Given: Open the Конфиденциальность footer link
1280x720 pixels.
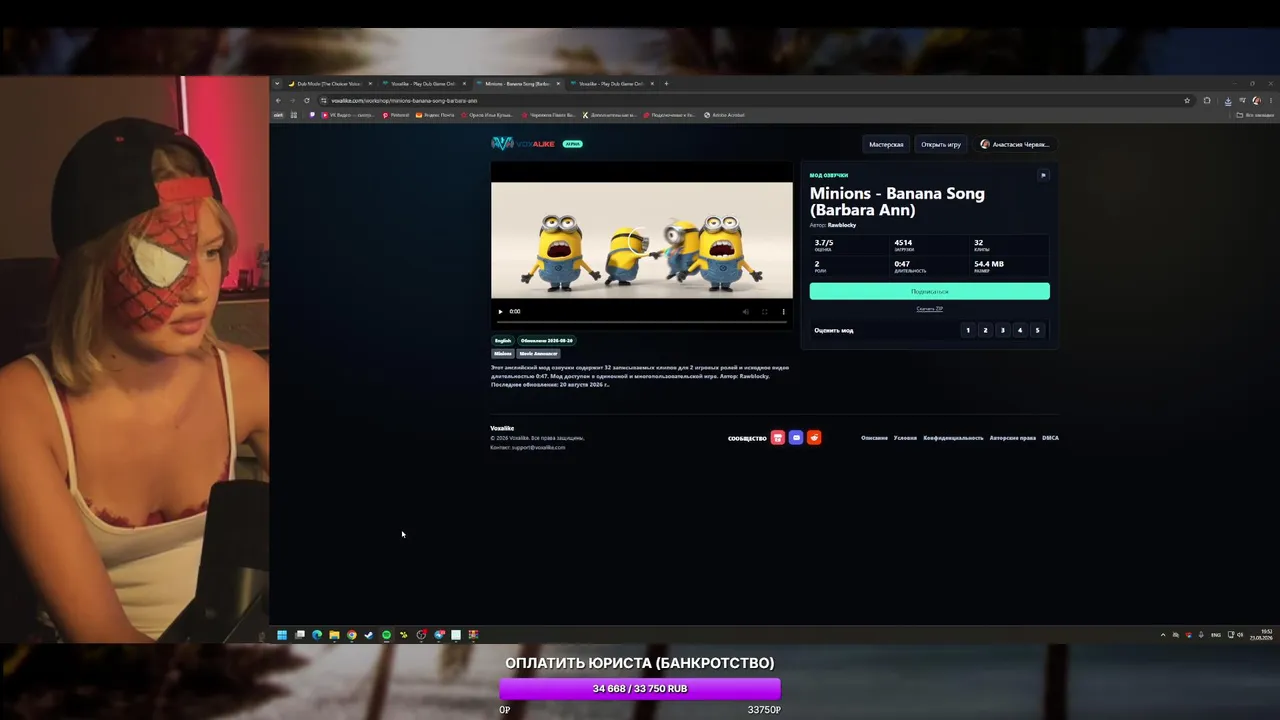Looking at the screenshot, I should click(x=953, y=438).
